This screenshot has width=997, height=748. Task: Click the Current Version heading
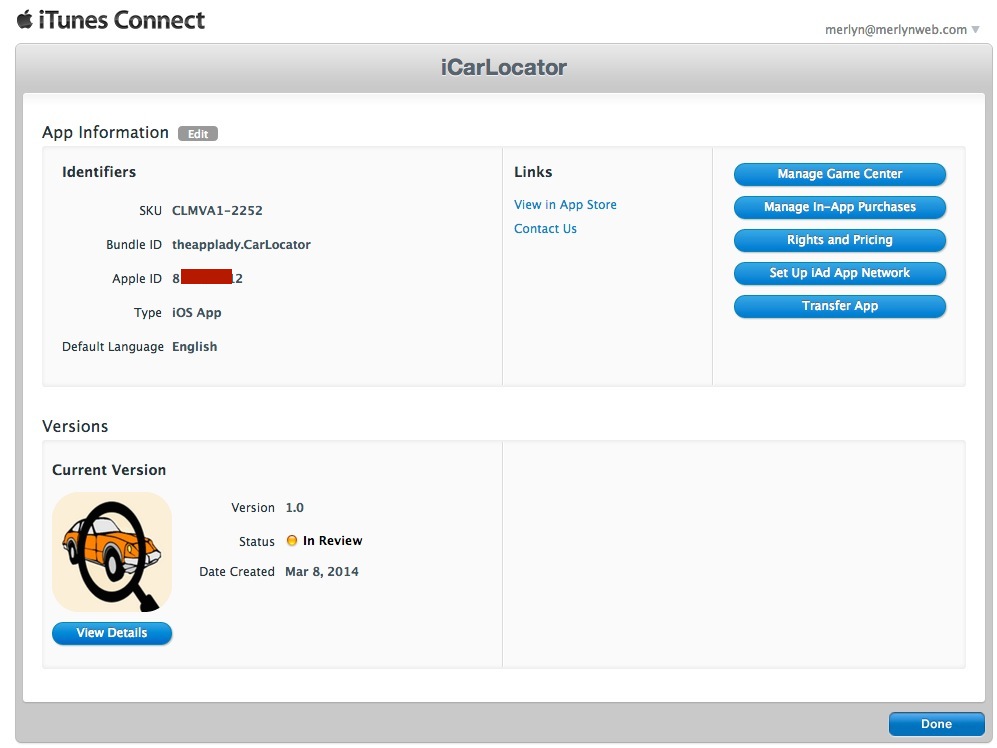pyautogui.click(x=109, y=470)
